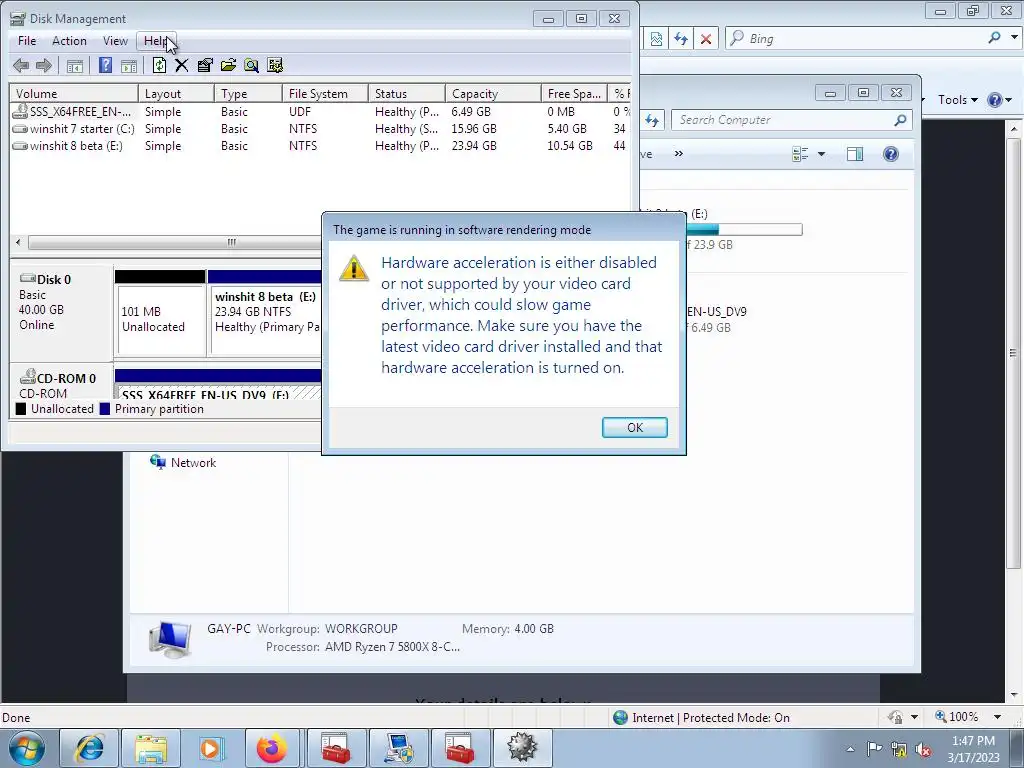Expand the Explorer toolbar overflow chevron
The image size is (1024, 768).
point(679,154)
